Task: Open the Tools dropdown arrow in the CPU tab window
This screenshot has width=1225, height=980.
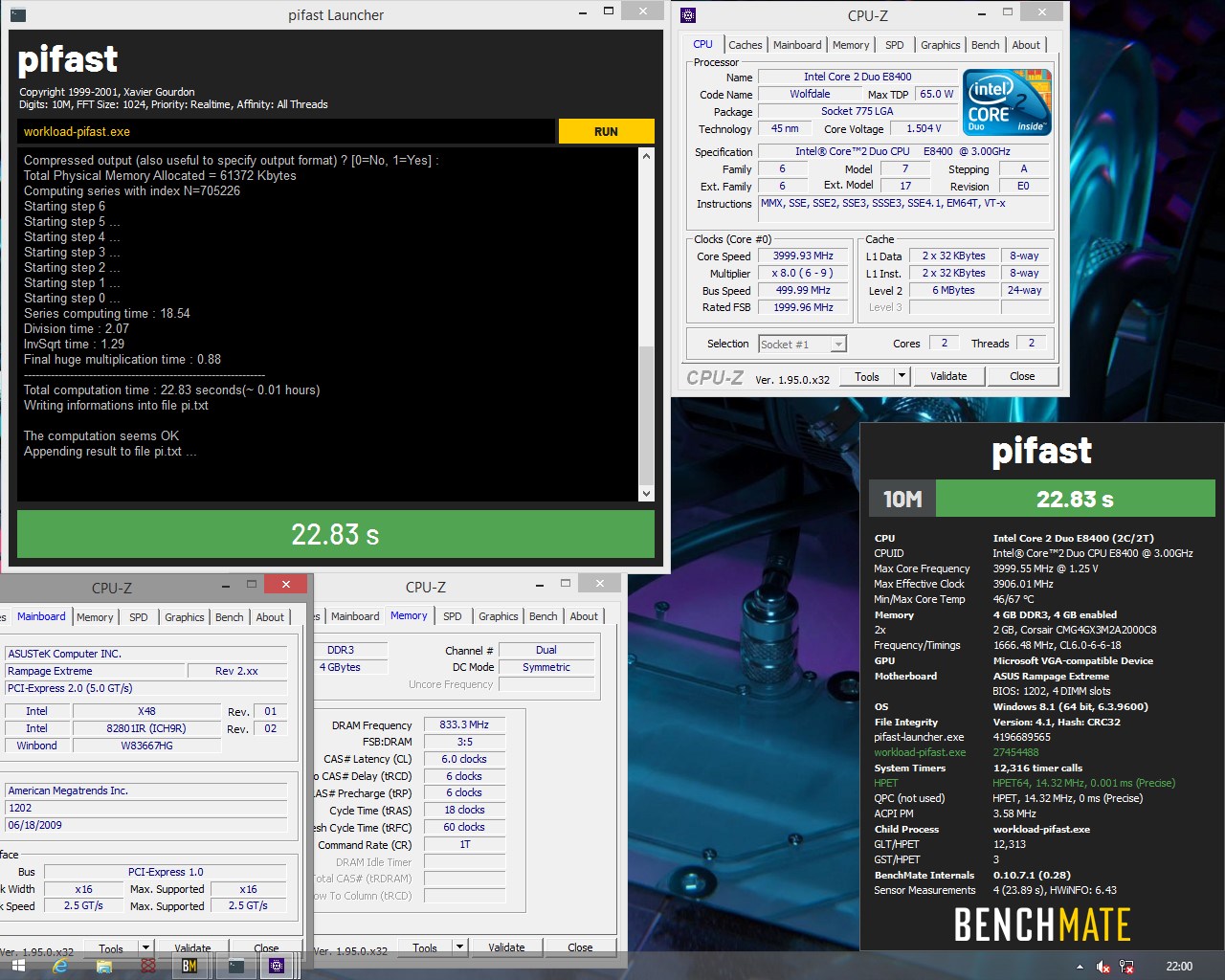Action: pos(902,376)
